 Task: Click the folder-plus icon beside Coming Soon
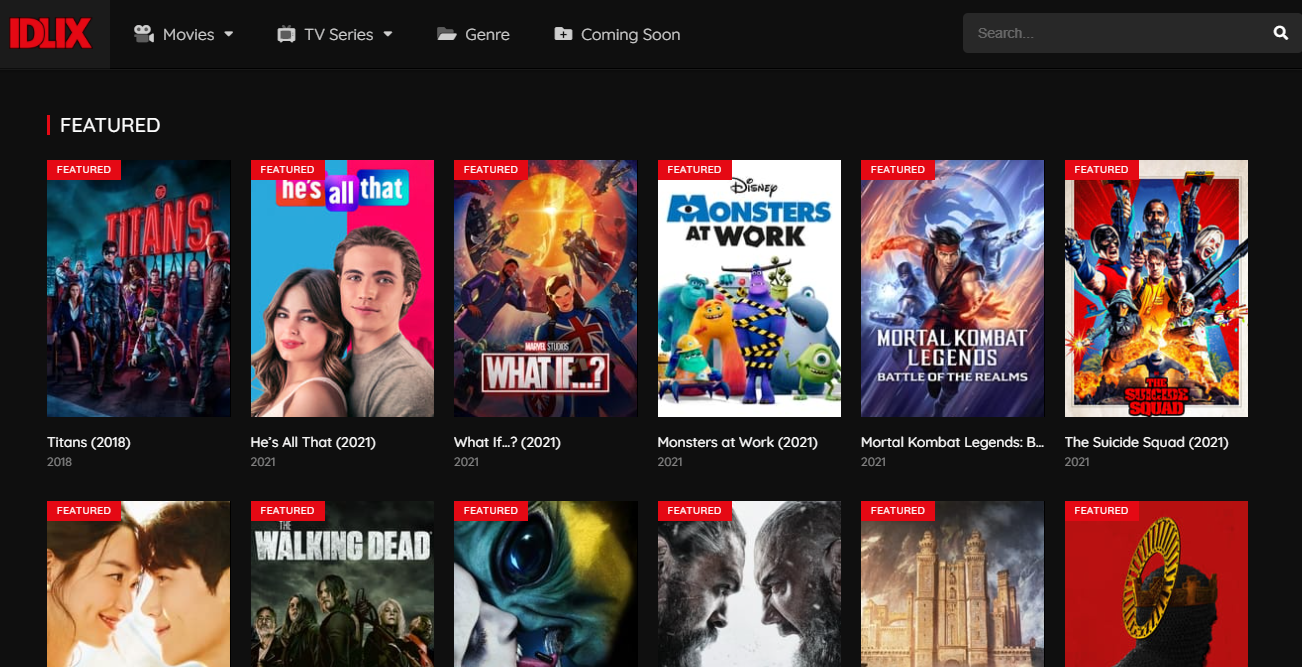[x=563, y=34]
